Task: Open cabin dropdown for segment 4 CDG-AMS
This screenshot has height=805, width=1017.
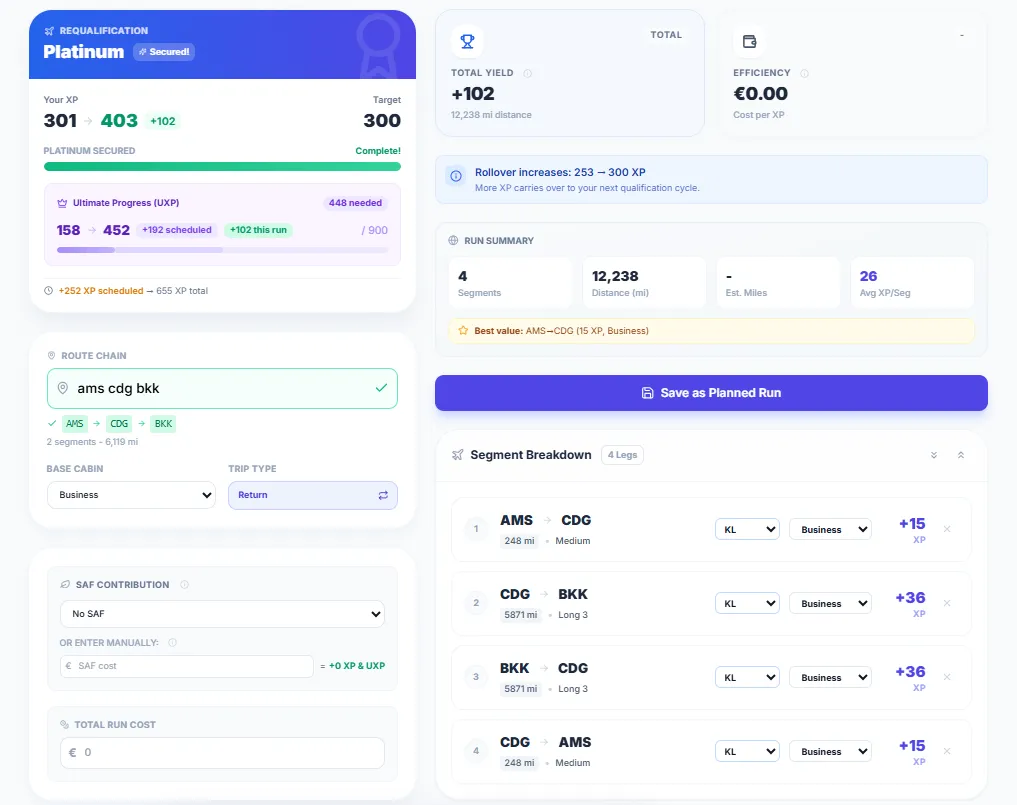Action: pos(830,751)
